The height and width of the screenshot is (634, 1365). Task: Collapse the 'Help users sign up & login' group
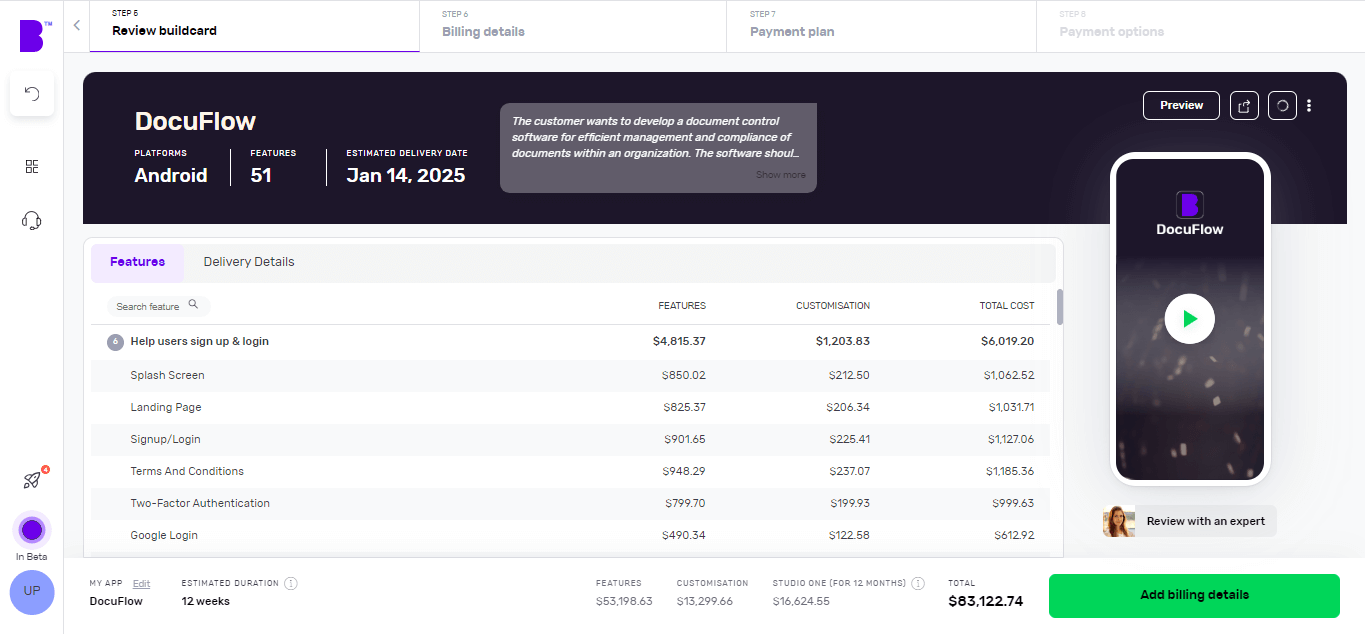pos(115,342)
